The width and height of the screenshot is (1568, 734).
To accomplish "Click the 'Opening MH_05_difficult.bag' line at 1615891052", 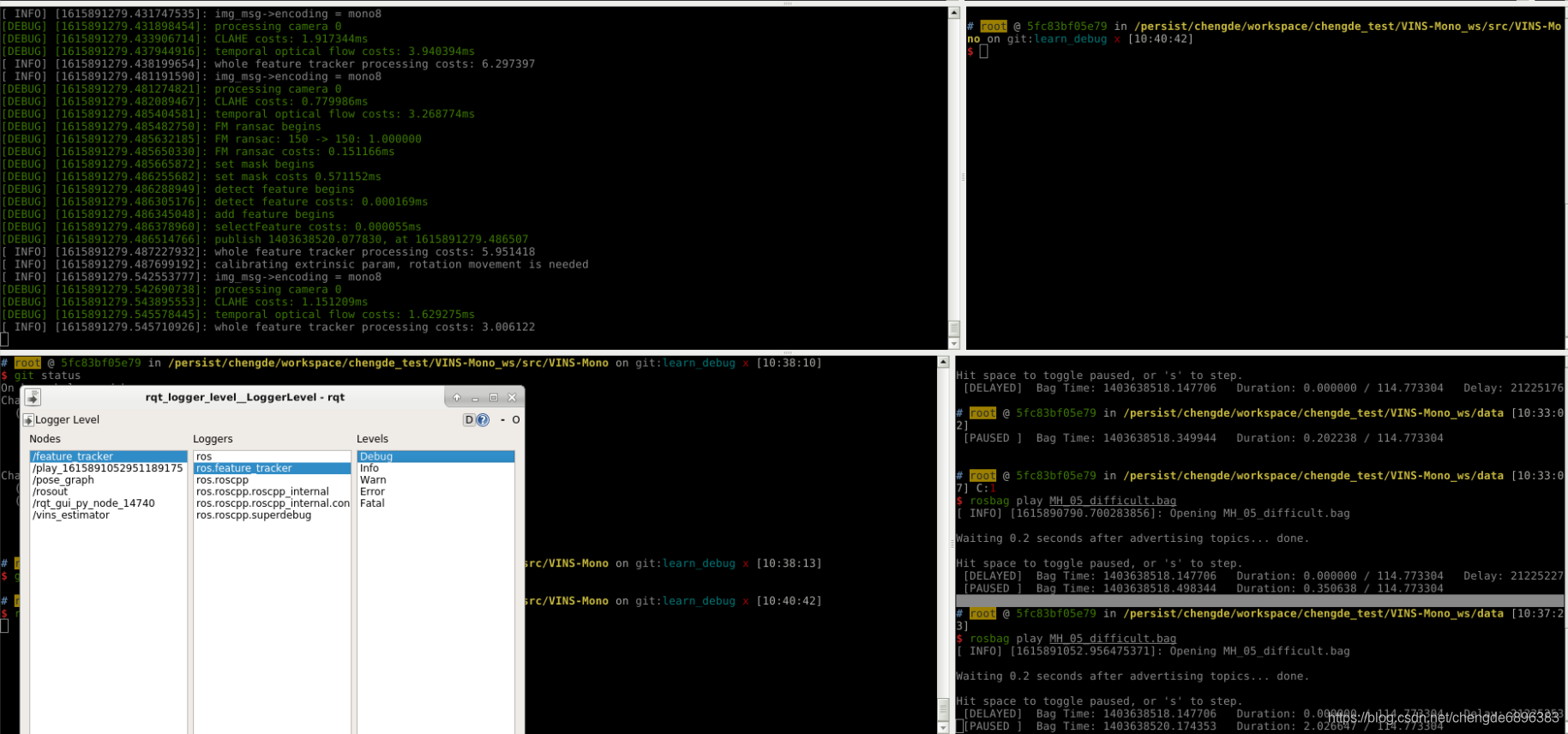I will pos(1153,652).
